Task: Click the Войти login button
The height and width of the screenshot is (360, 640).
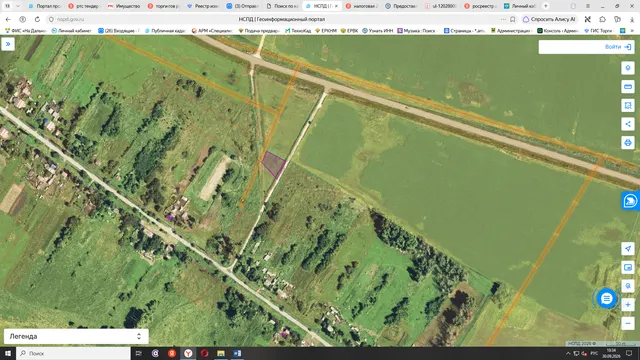Action: (x=618, y=47)
